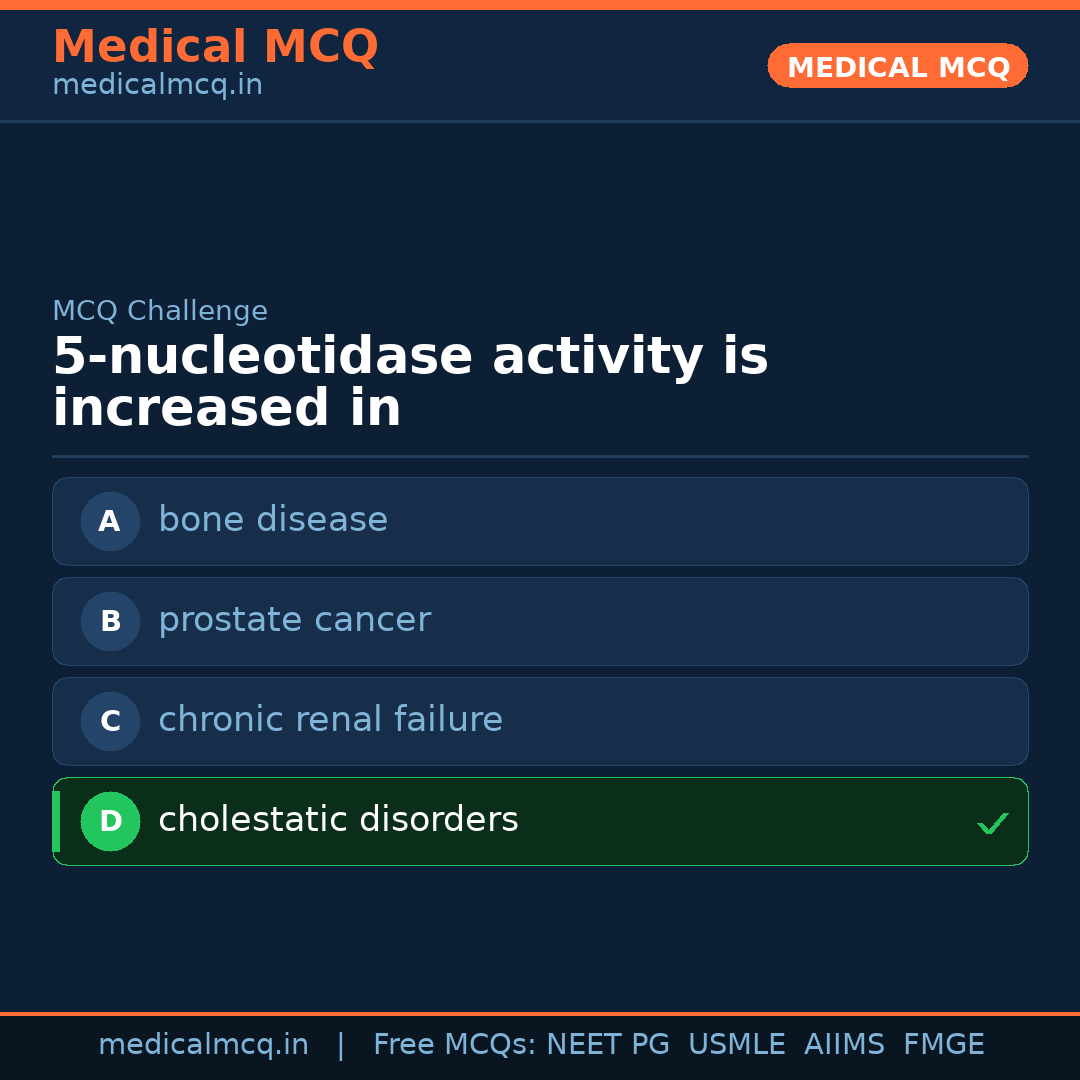Select the cholestatic disorders answer
The image size is (1080, 1080).
338,820
